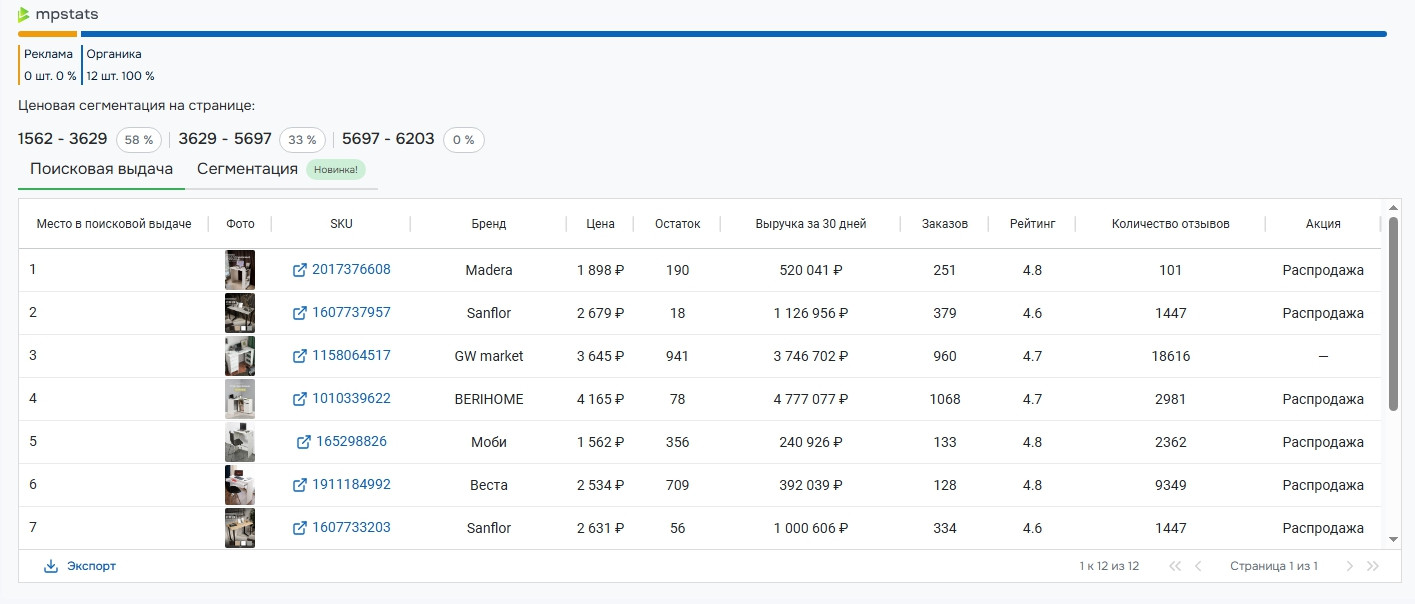Screen dimensions: 1415x604
Task: Open external link icon for SKU 165298826
Action: pyautogui.click(x=303, y=442)
